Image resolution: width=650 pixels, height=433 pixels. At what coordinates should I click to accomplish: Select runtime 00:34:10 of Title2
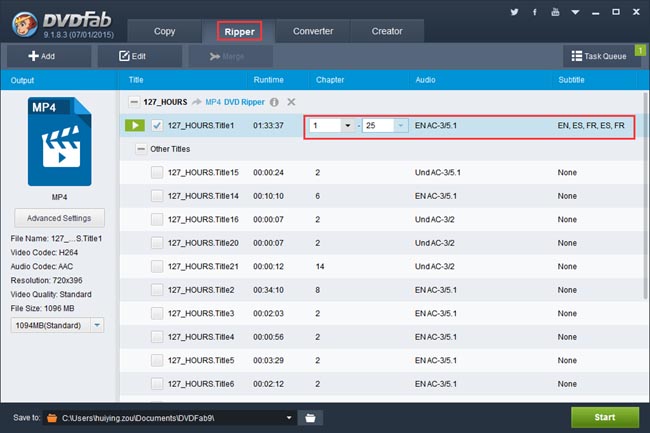pos(269,290)
